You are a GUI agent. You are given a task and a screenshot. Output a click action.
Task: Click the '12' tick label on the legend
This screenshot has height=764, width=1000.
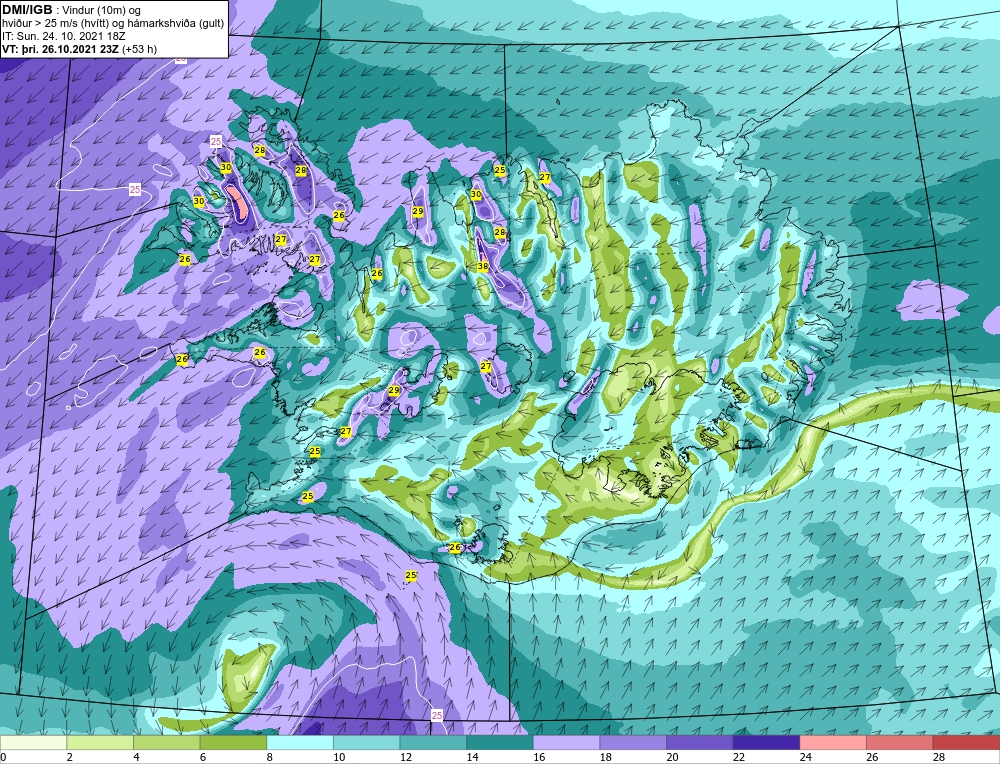(406, 757)
